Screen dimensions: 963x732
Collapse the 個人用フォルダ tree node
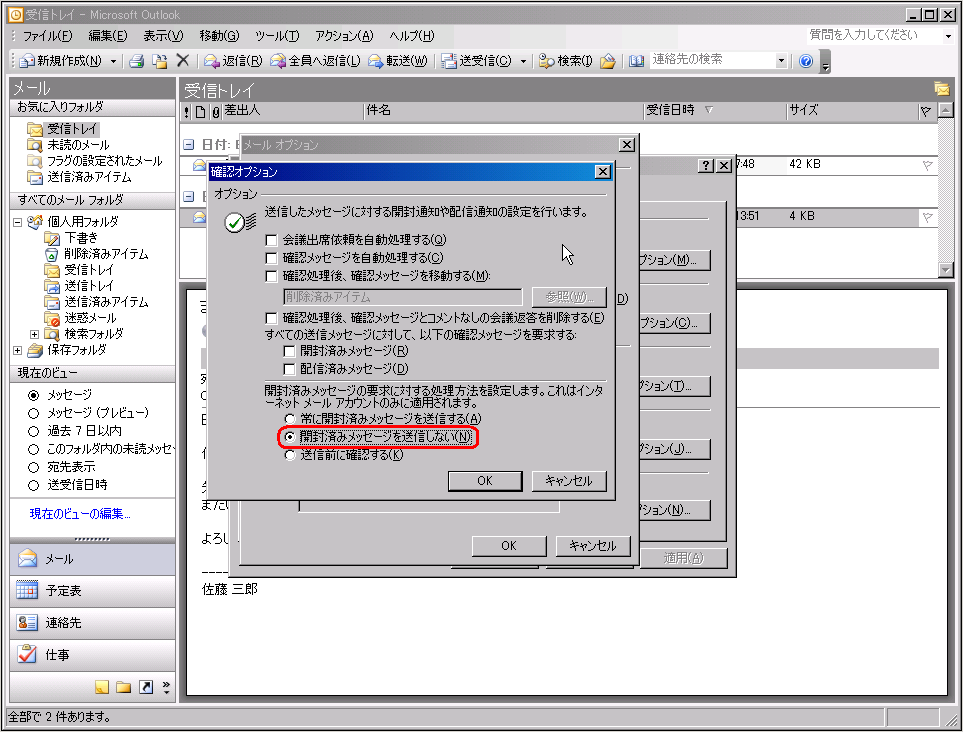[17, 222]
